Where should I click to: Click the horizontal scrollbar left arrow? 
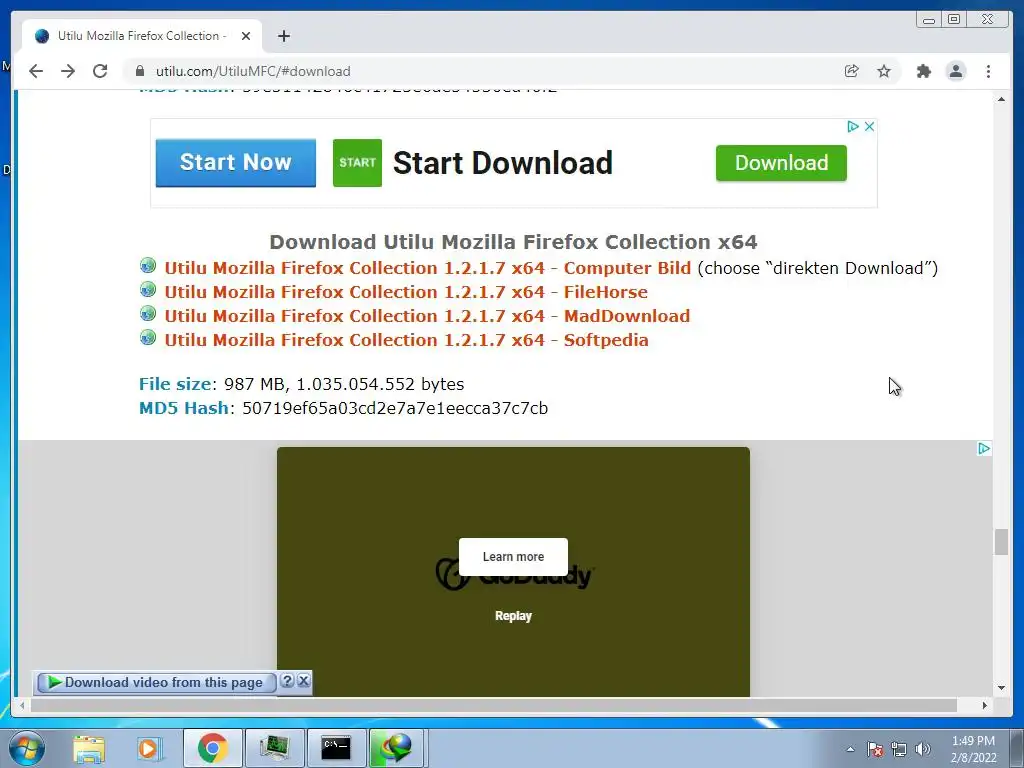coord(23,705)
